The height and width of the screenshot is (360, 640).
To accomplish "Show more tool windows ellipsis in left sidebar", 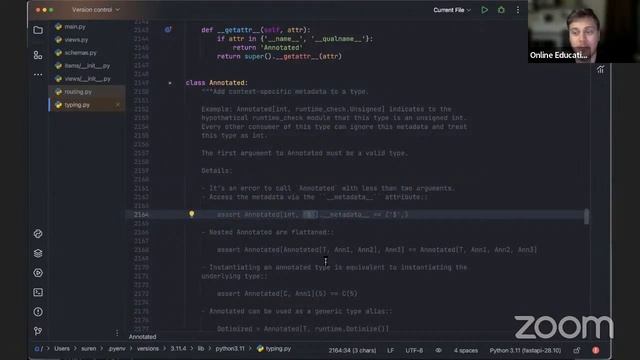I will pos(38,75).
